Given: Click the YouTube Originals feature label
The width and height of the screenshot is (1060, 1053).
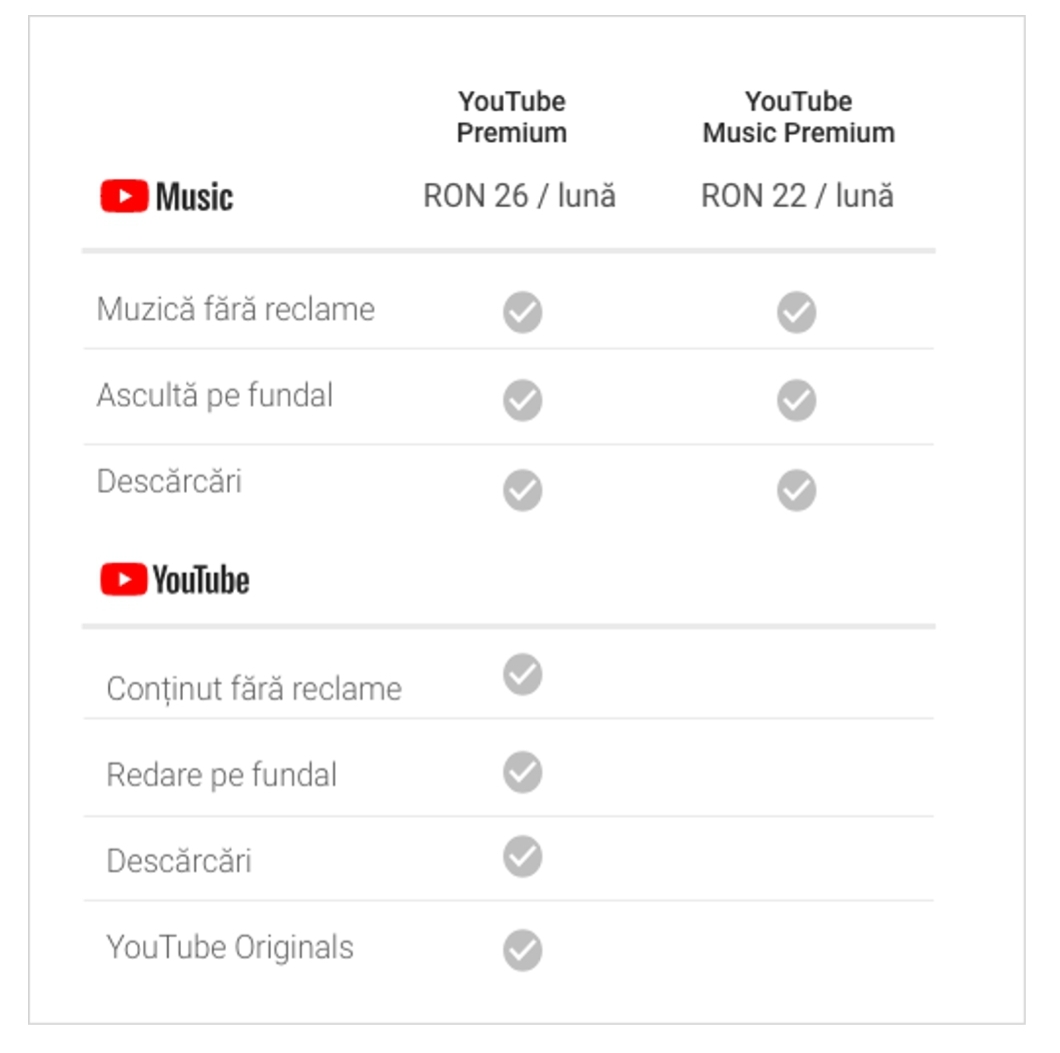Looking at the screenshot, I should click(x=230, y=948).
